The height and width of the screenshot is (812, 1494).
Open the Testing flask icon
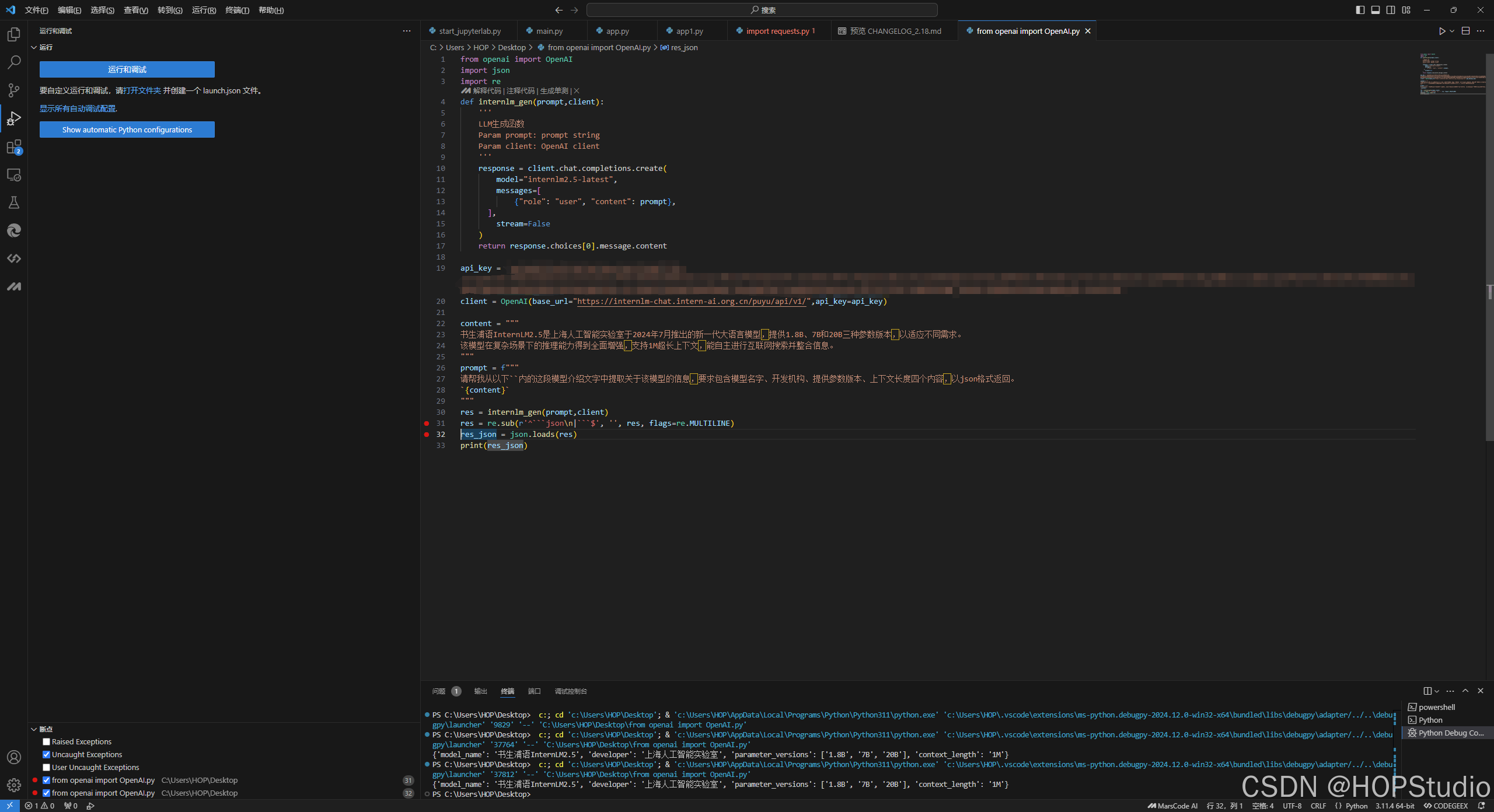click(13, 202)
